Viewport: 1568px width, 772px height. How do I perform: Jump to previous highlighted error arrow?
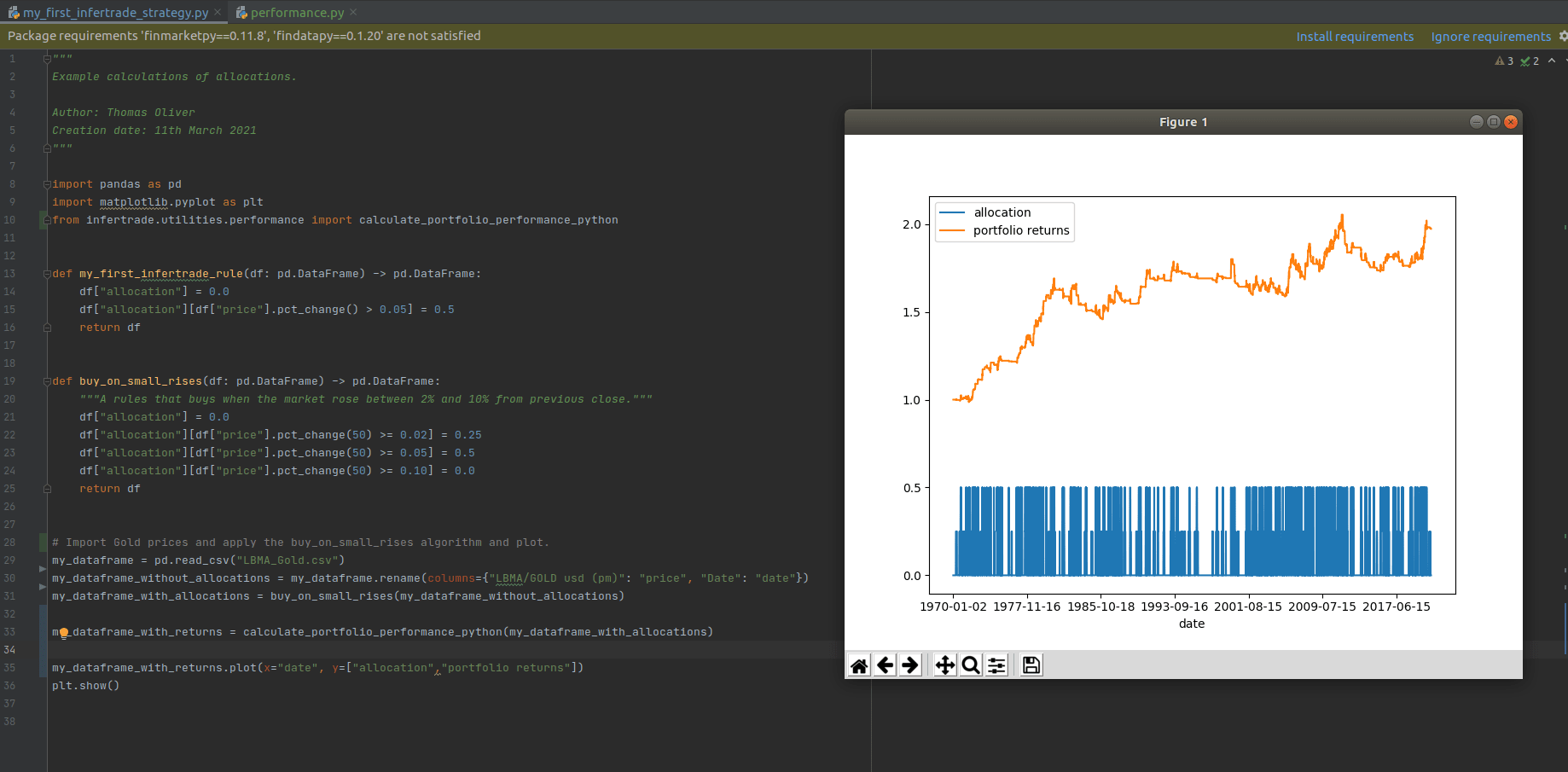point(1552,61)
